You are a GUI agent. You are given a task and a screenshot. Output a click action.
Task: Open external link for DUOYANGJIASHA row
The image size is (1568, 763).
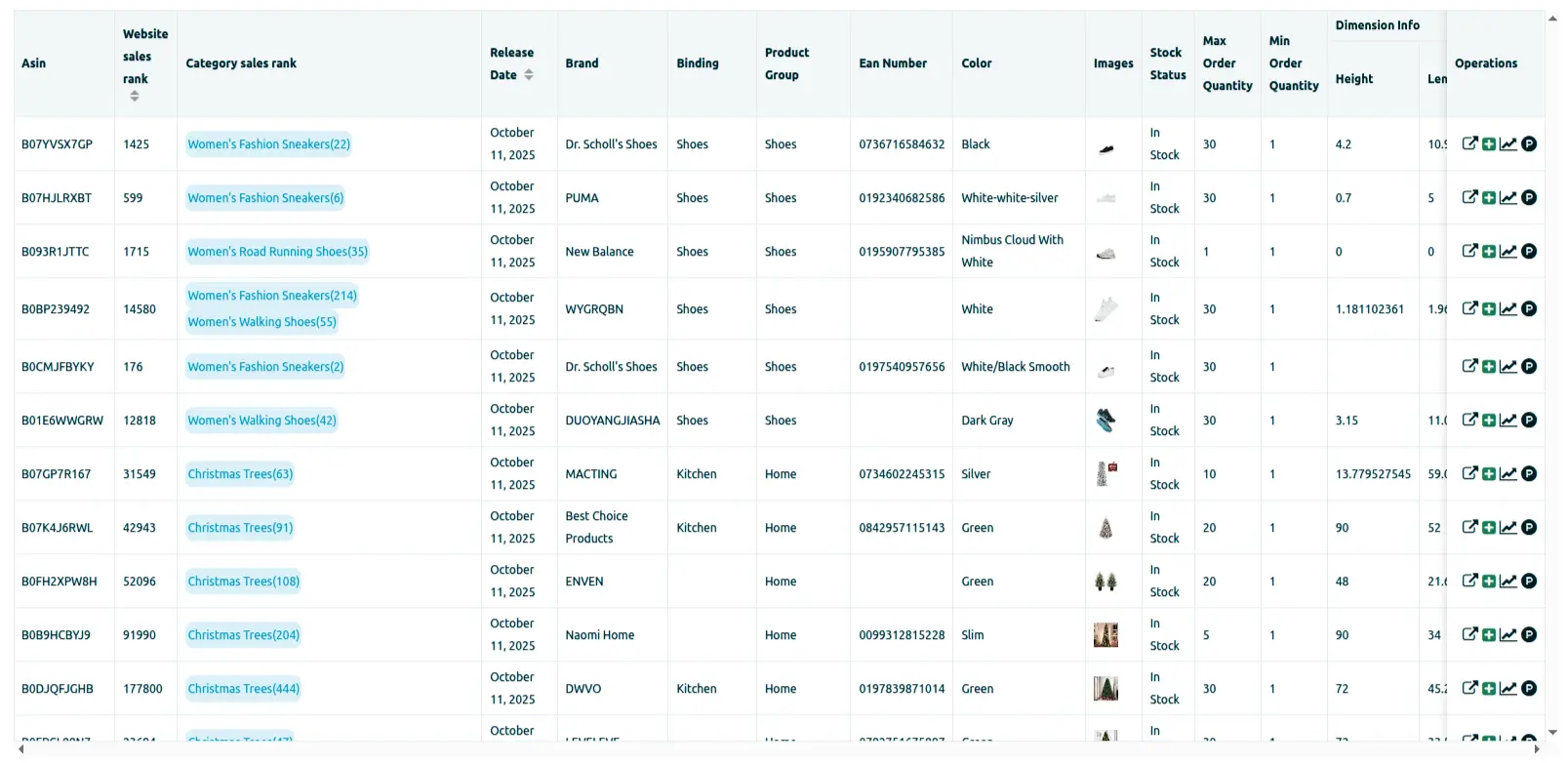pyautogui.click(x=1469, y=421)
